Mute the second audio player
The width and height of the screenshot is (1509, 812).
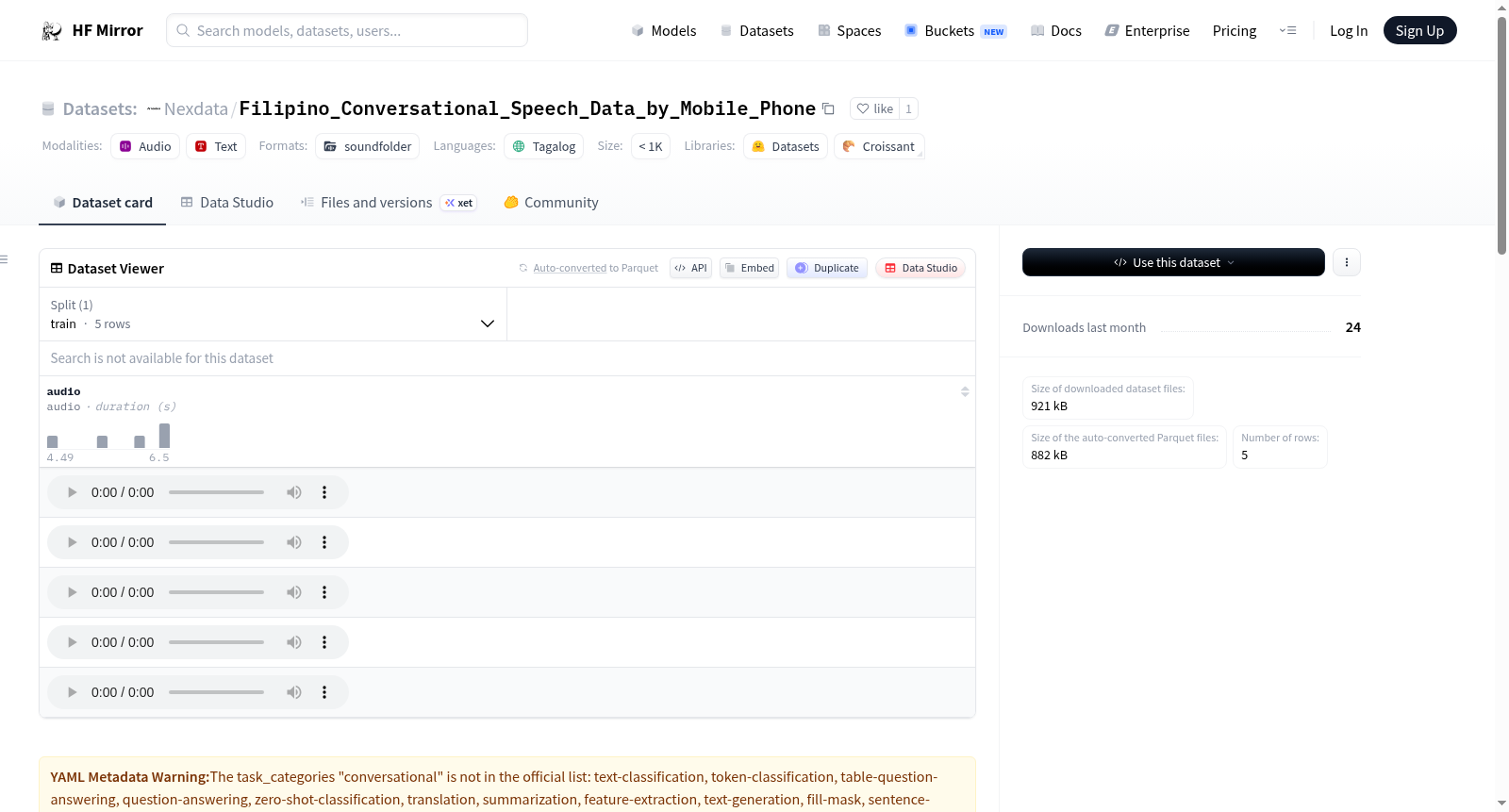(x=294, y=542)
